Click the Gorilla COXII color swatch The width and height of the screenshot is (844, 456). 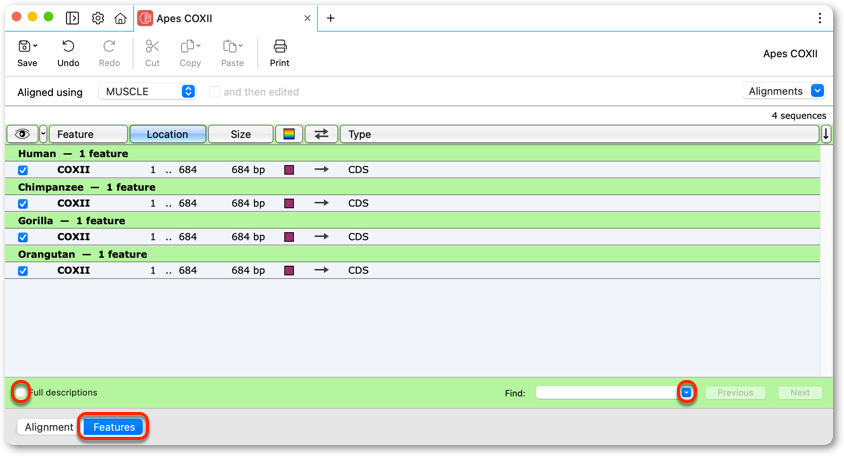click(x=289, y=237)
